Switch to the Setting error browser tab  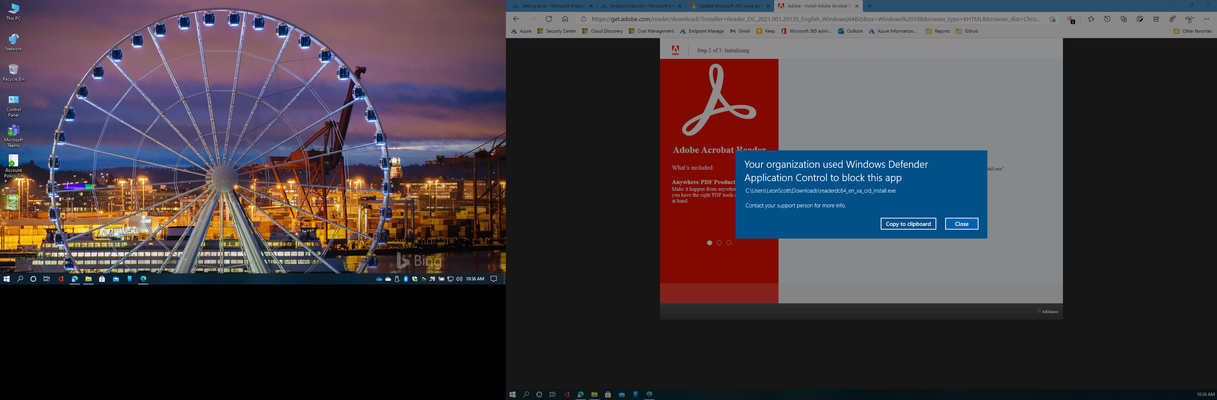tap(552, 6)
